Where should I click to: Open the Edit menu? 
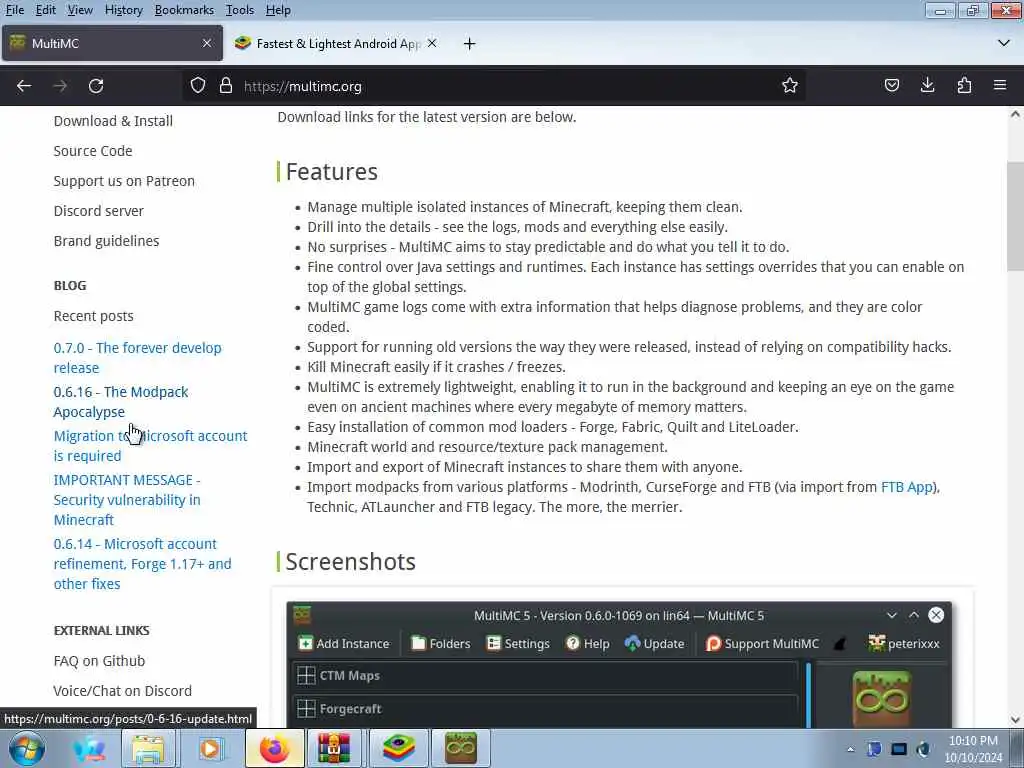45,10
